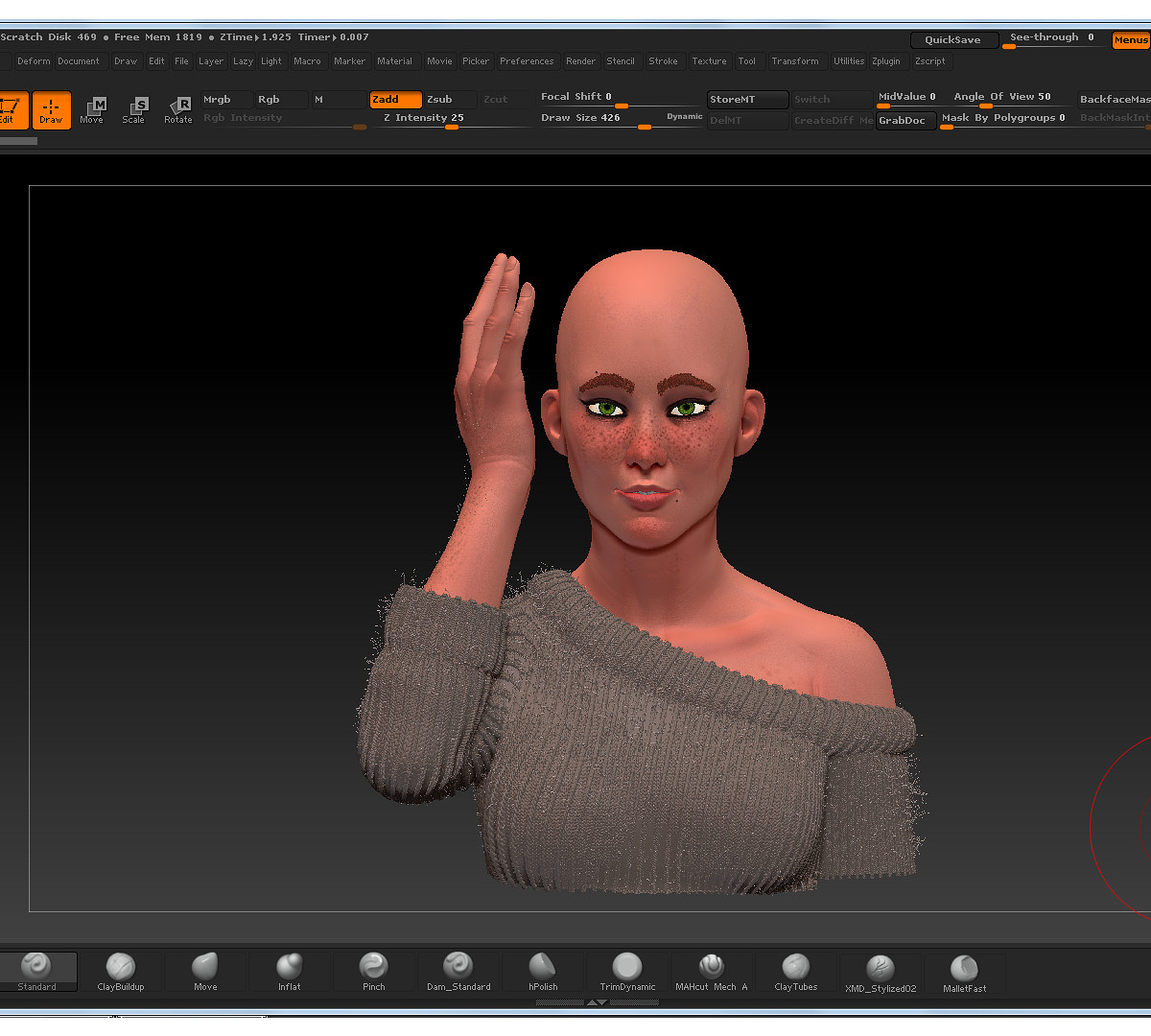Toggle Rgb painting mode
Image resolution: width=1151 pixels, height=1036 pixels.
tap(282, 100)
